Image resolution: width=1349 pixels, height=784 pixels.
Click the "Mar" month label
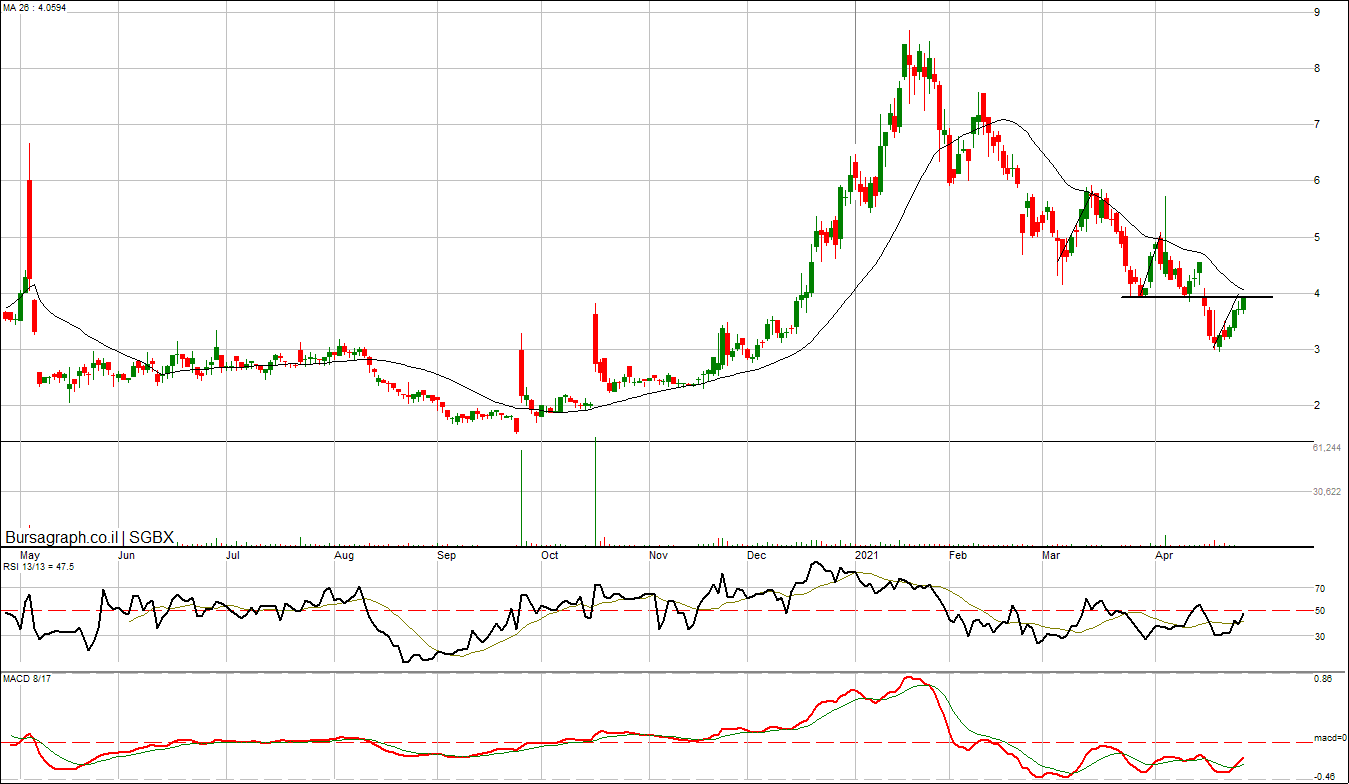point(1051,553)
